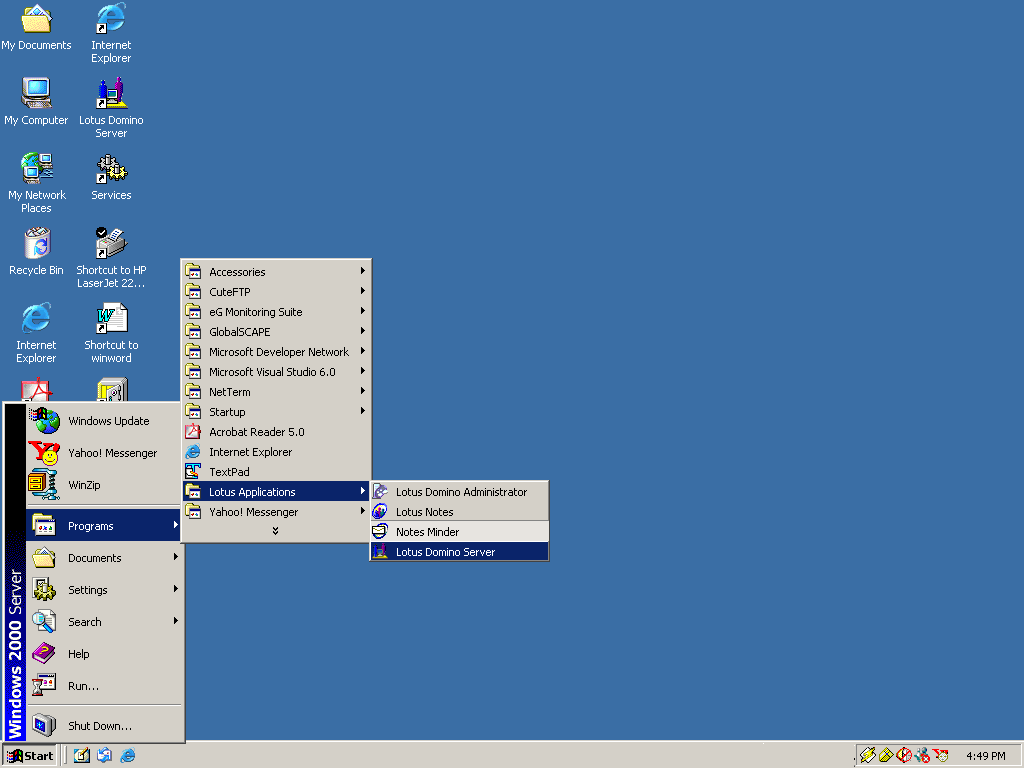
Task: Click the yellow diamond tray icon
Action: tap(886, 756)
